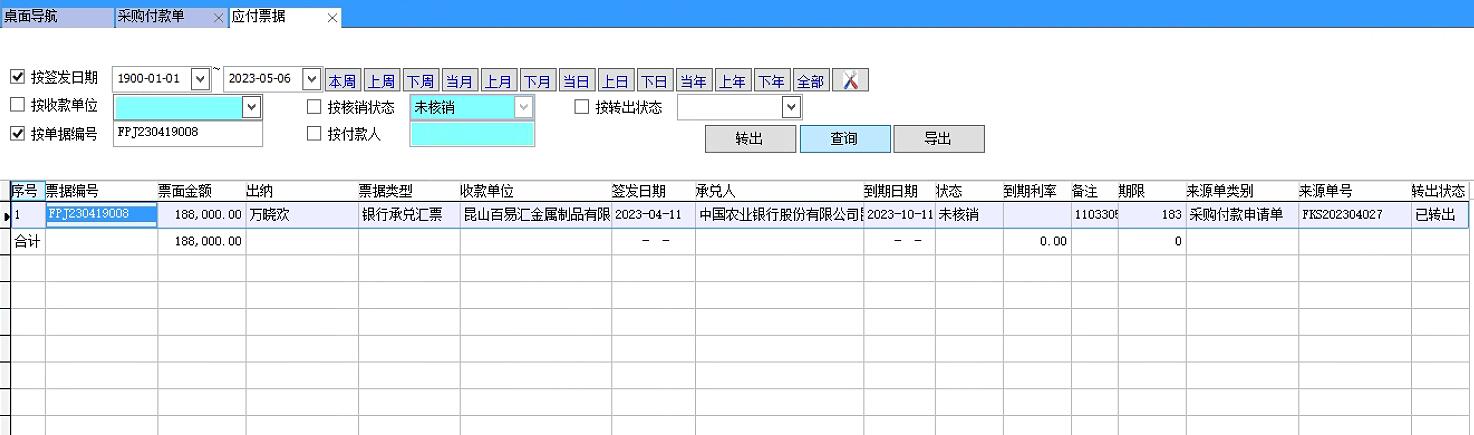Tick the 按核销状态 checkbox
Viewport: 1474px width, 435px height.
pyautogui.click(x=314, y=107)
